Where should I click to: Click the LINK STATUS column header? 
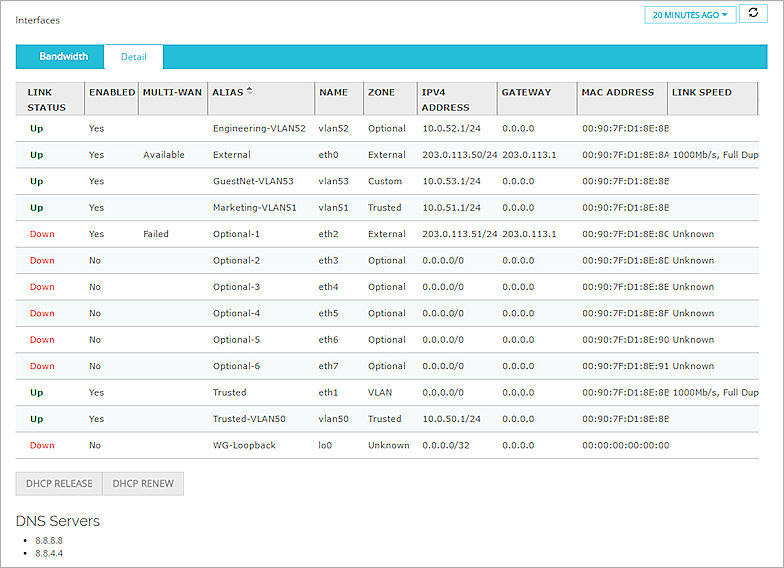50,100
